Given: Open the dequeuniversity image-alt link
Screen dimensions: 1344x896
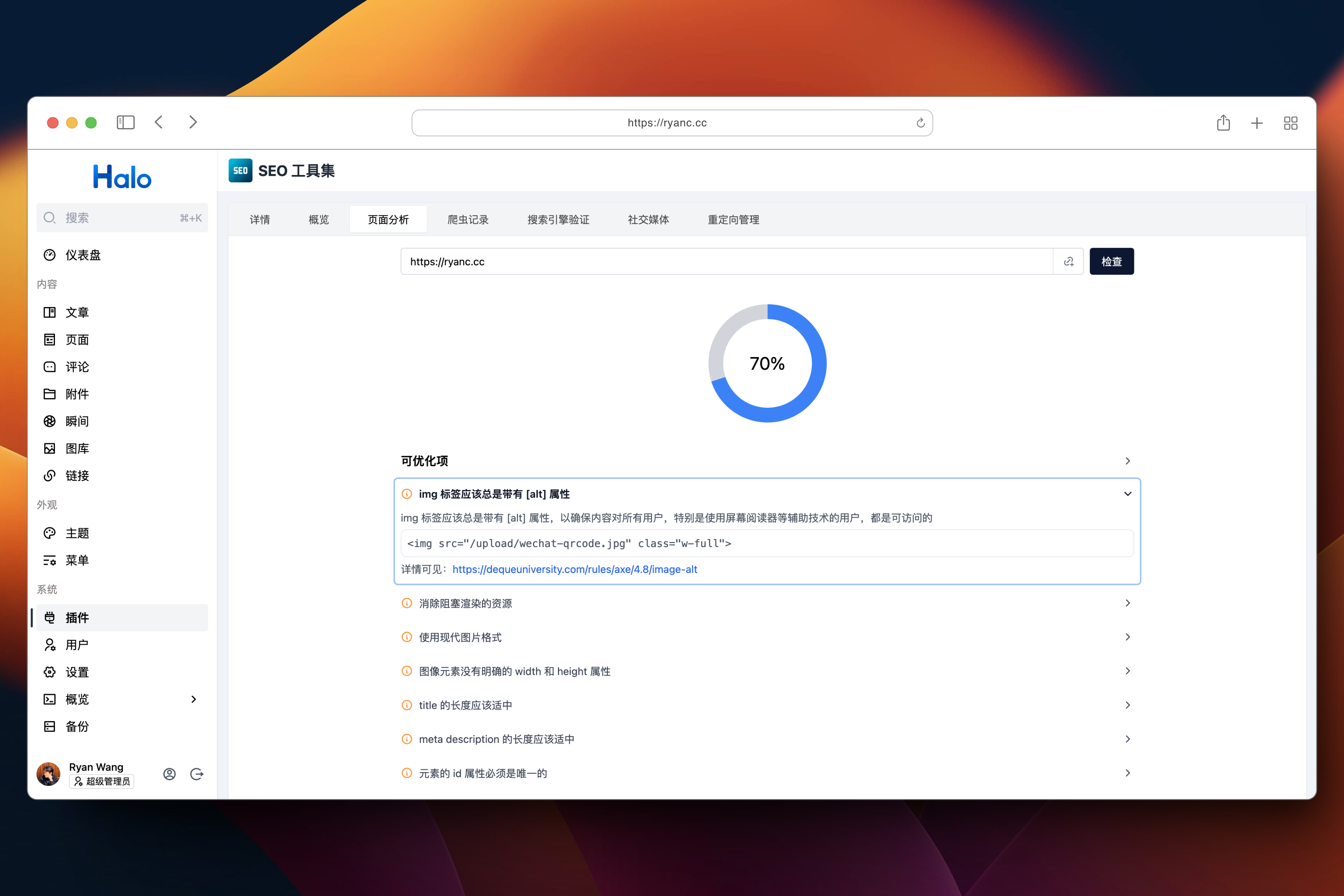Looking at the screenshot, I should point(574,569).
